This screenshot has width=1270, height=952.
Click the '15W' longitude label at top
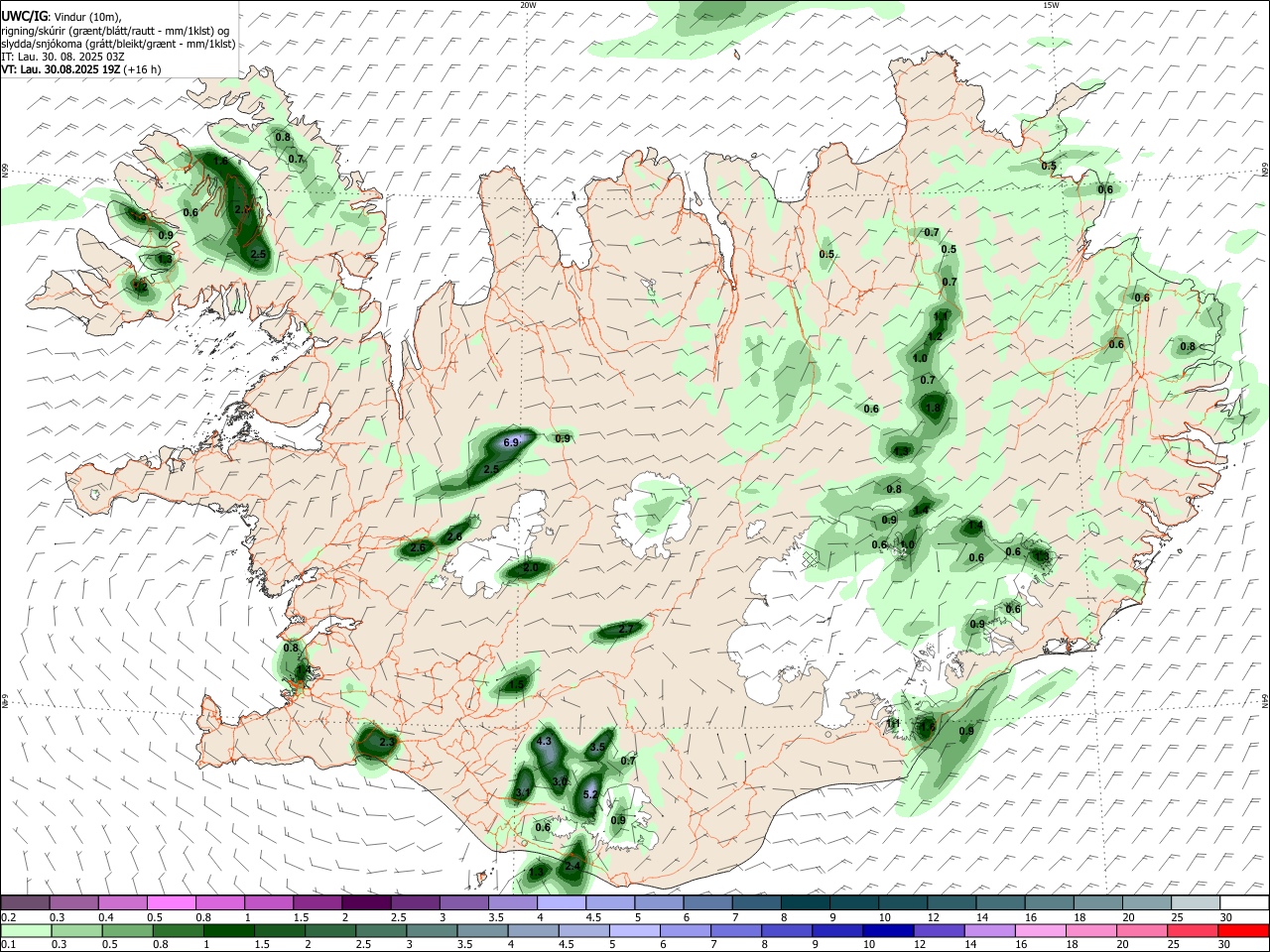(x=1050, y=5)
